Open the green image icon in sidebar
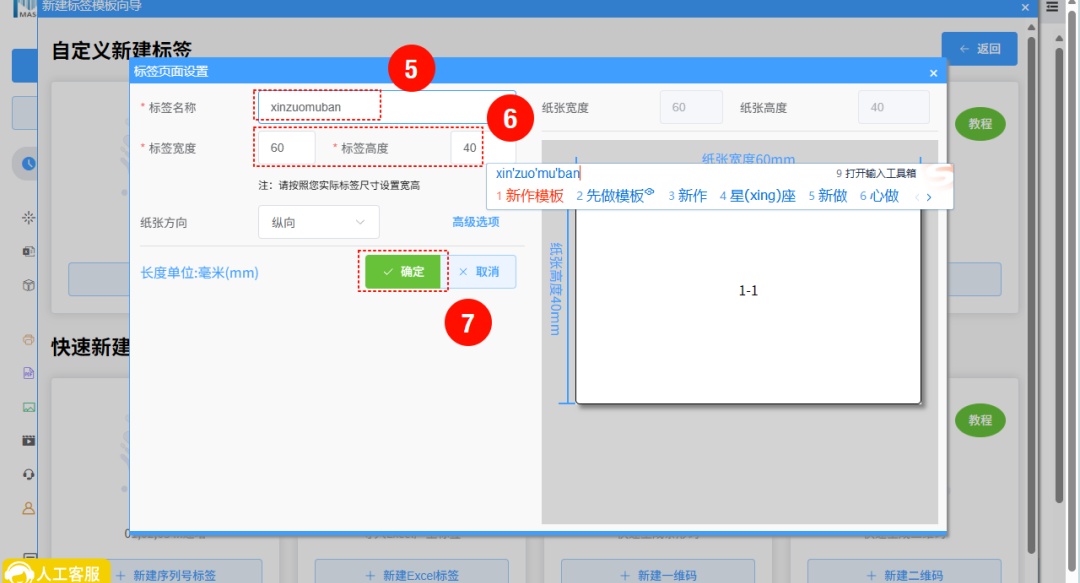Screen dimensions: 1080x583 pyautogui.click(x=28, y=407)
